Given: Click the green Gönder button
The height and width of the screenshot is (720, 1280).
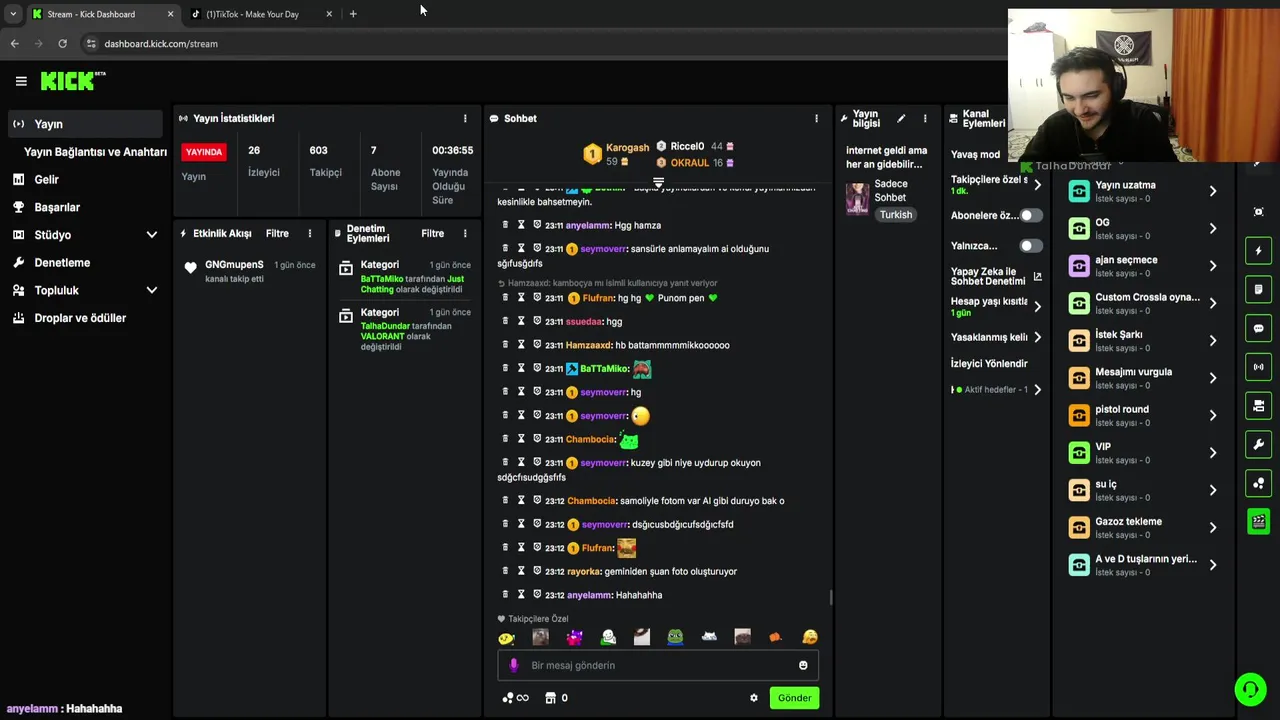Looking at the screenshot, I should (795, 698).
